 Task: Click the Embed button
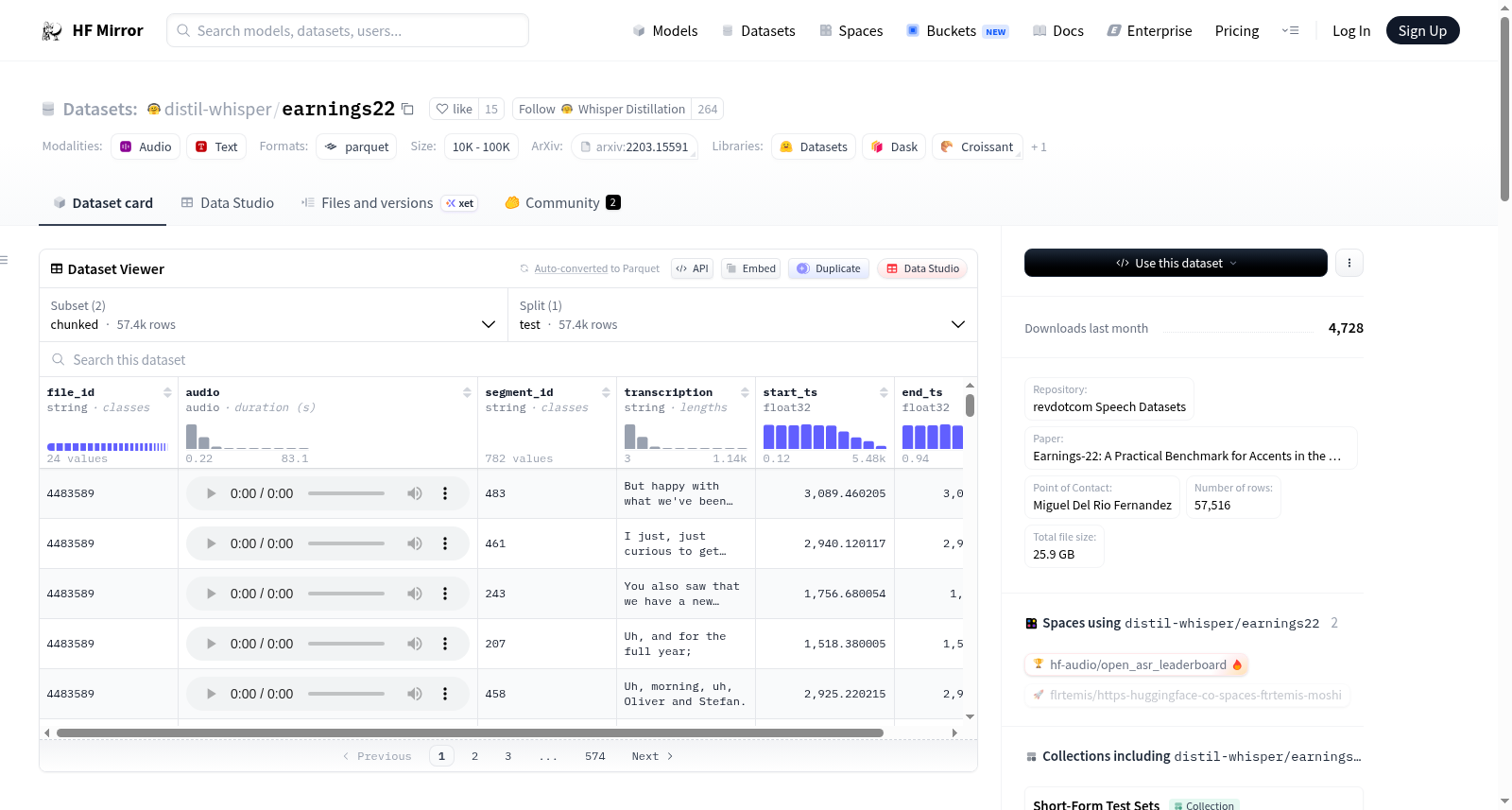(749, 268)
